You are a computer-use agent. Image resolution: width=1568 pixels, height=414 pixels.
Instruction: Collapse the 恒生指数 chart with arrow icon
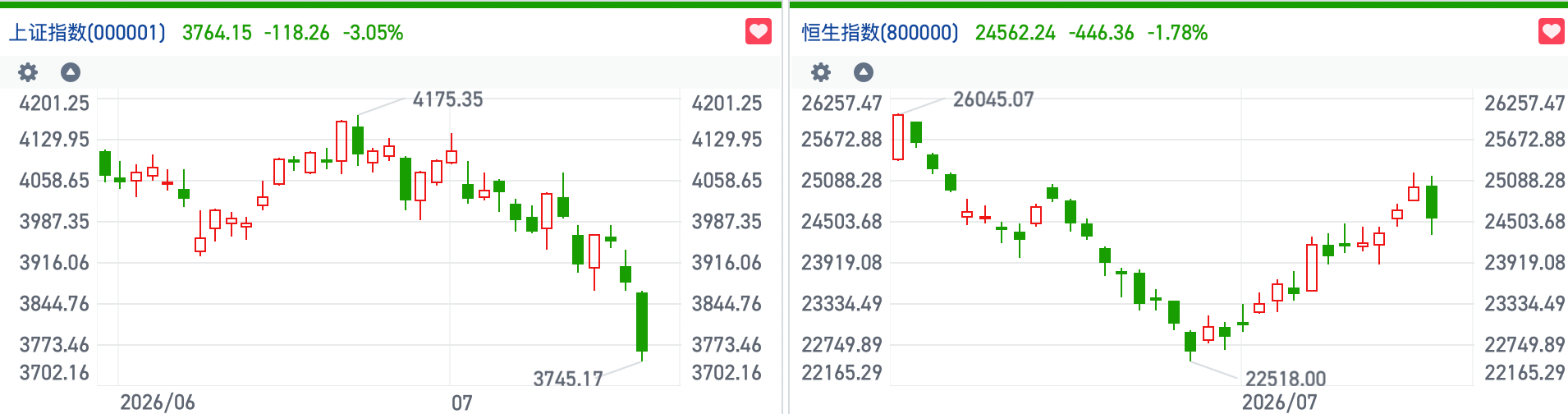coord(864,72)
